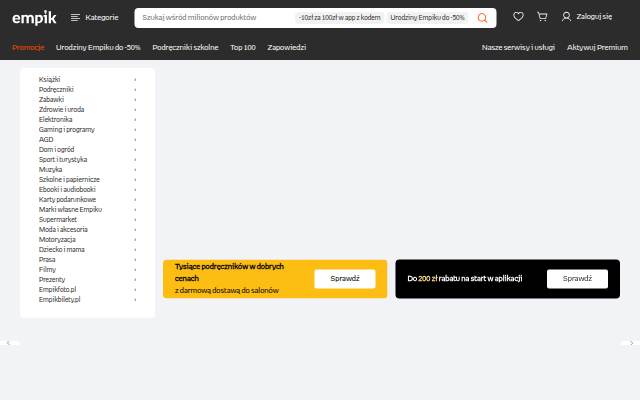Open the Zapowiedzi section
Viewport: 640px width, 400px height.
(x=287, y=47)
